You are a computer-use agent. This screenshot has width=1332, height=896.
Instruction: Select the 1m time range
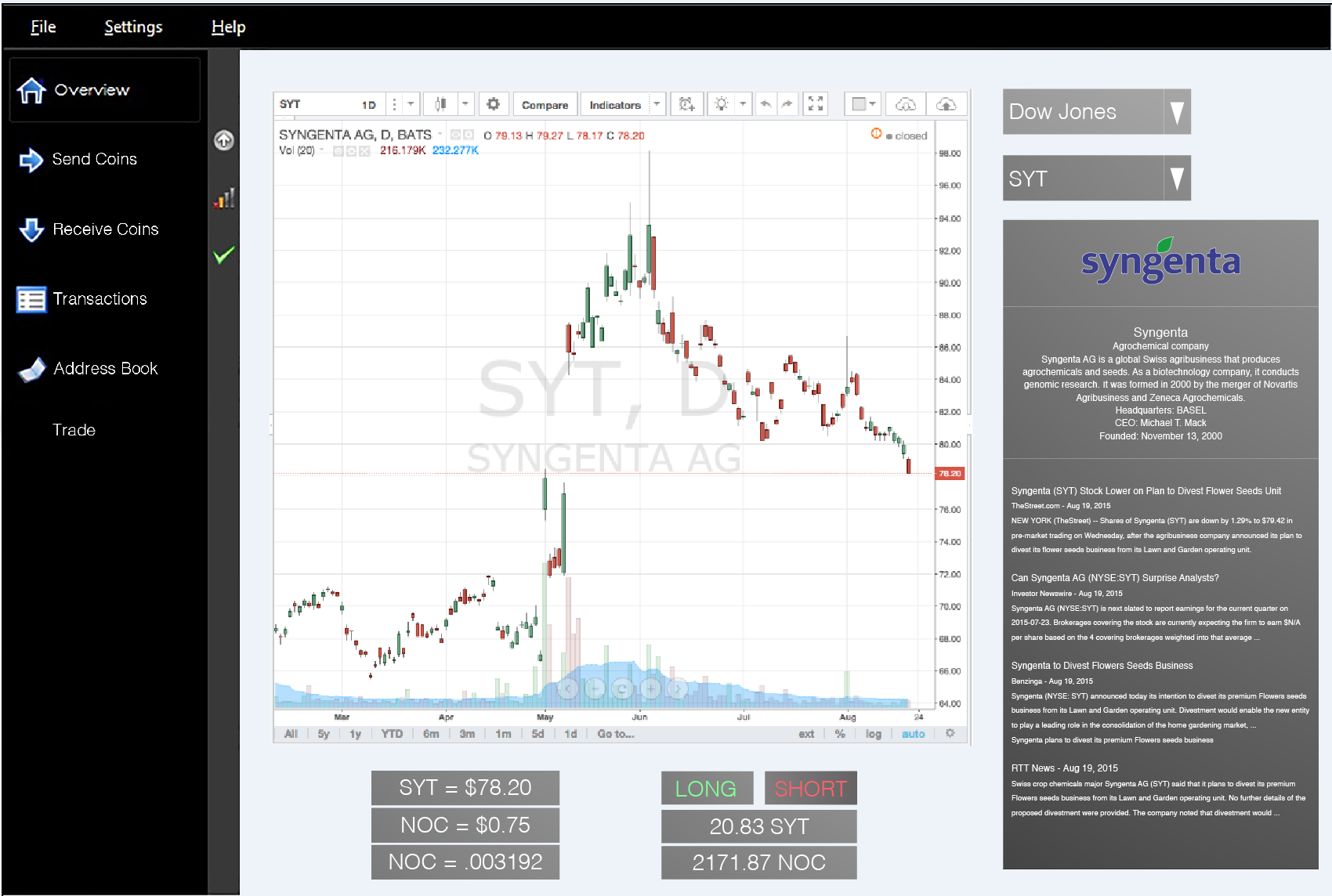point(503,734)
